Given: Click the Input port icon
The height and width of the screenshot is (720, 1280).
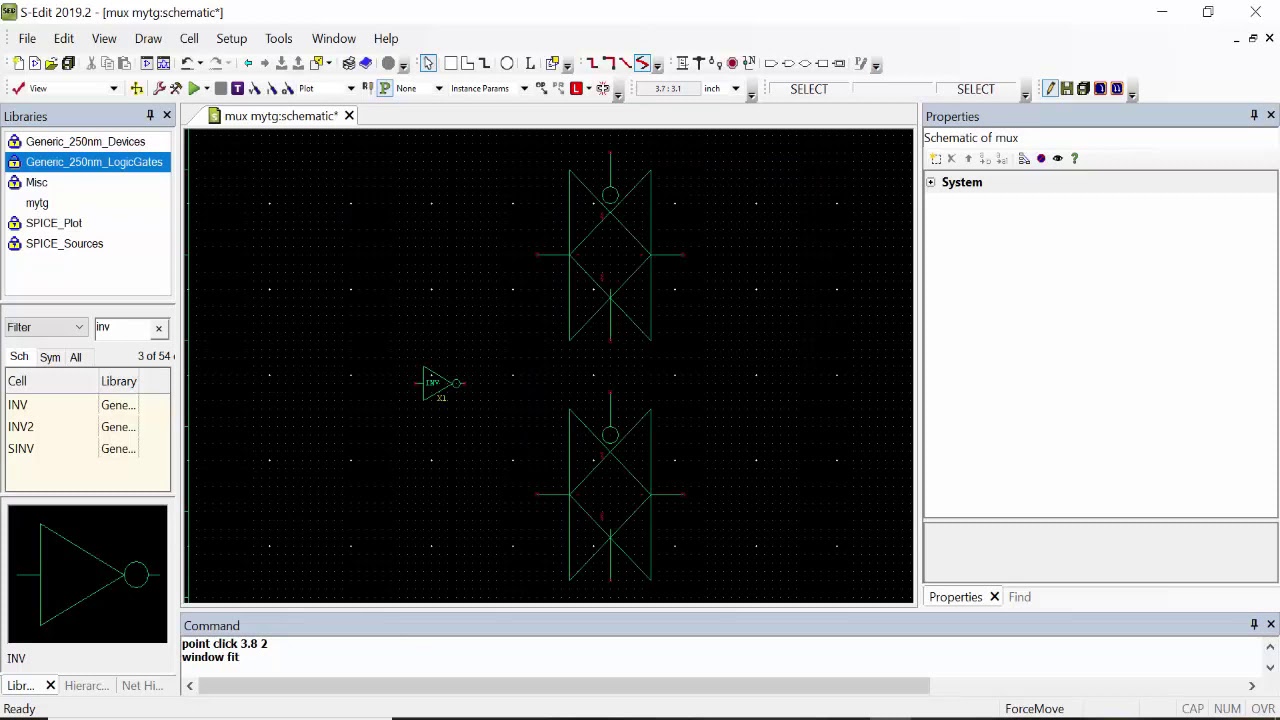Looking at the screenshot, I should click(x=771, y=63).
